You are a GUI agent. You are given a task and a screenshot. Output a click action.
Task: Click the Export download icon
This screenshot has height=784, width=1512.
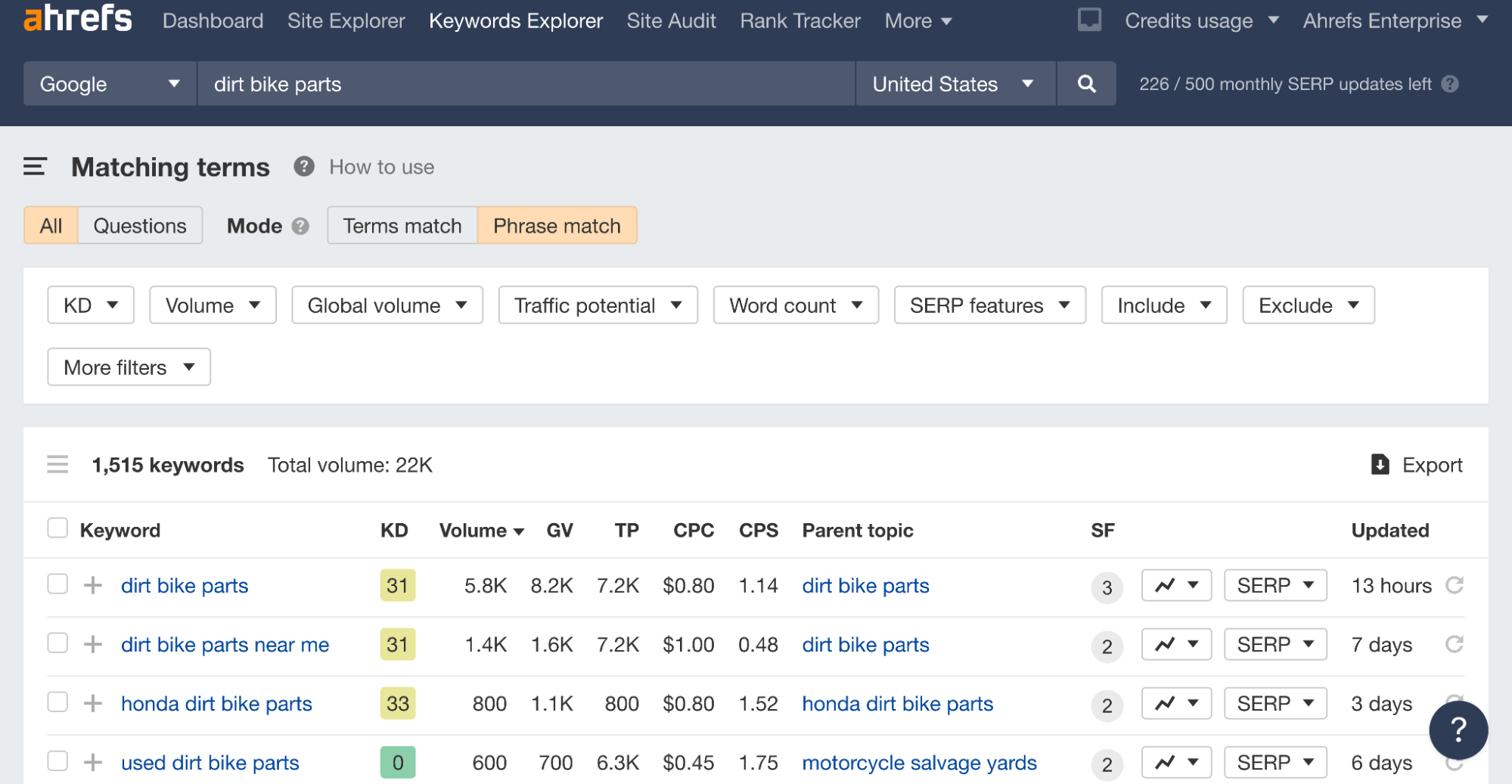[1380, 464]
